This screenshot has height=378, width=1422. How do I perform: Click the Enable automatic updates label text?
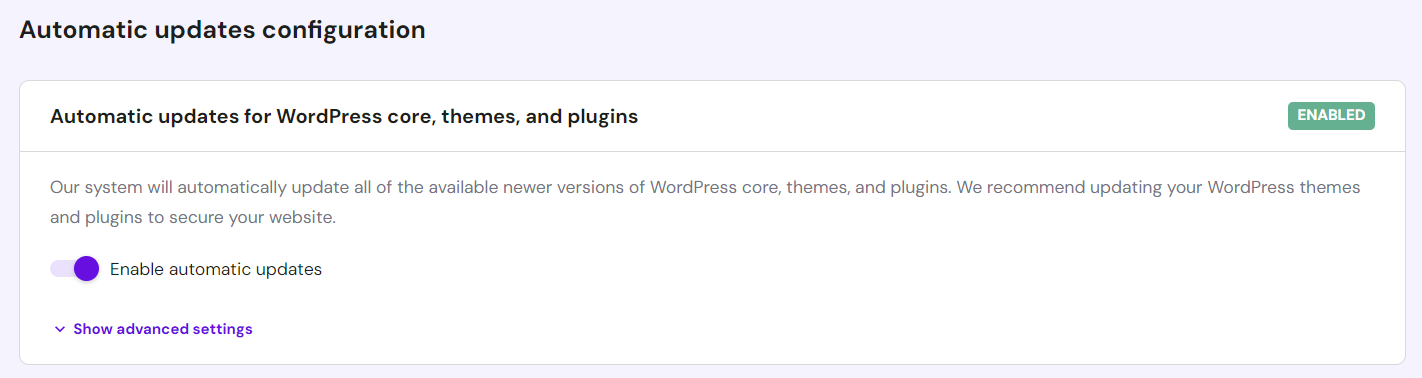pyautogui.click(x=216, y=269)
